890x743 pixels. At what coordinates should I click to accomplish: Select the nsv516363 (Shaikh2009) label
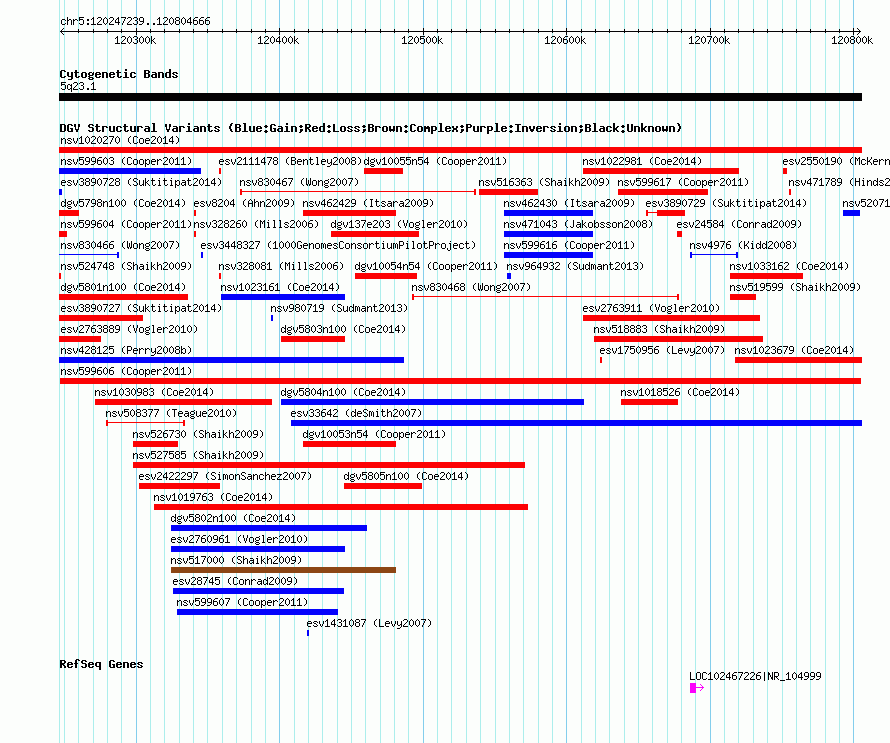coord(544,182)
